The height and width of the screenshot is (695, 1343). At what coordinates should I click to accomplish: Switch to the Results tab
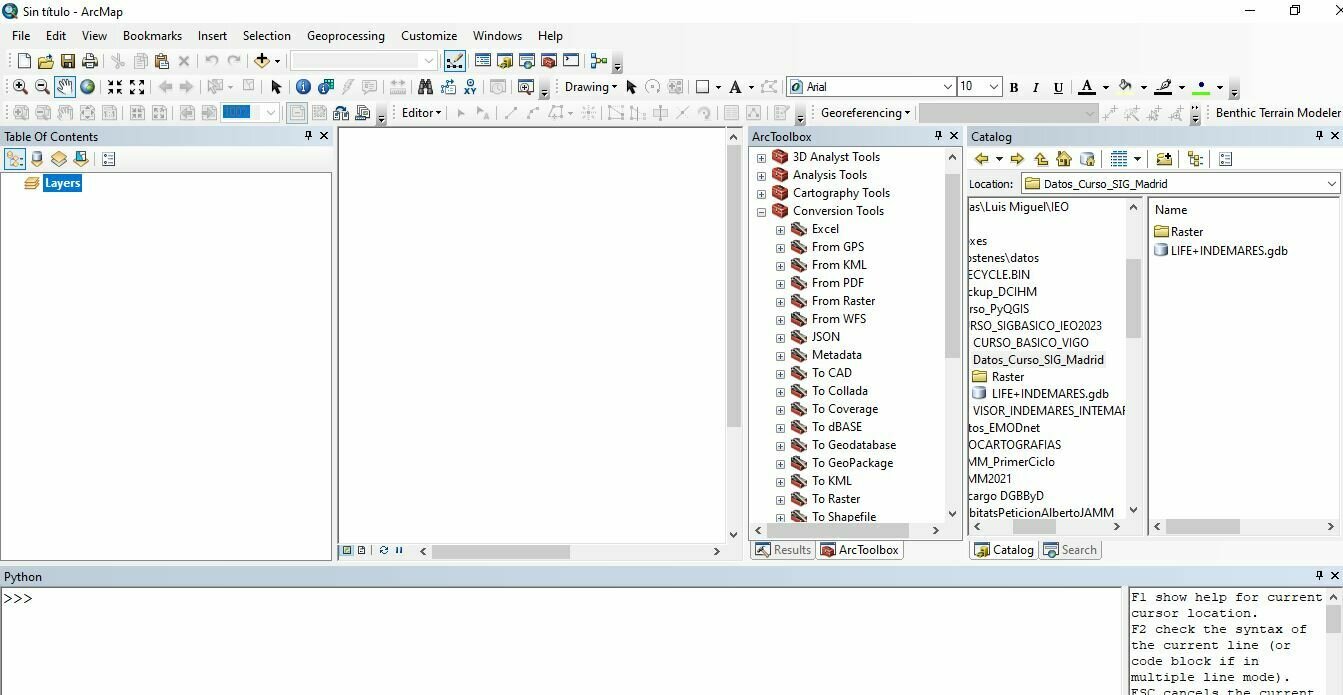point(783,550)
